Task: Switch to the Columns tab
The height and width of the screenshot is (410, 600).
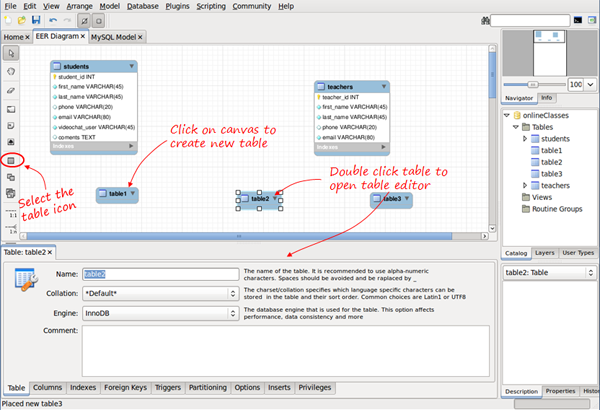Action: click(x=47, y=387)
